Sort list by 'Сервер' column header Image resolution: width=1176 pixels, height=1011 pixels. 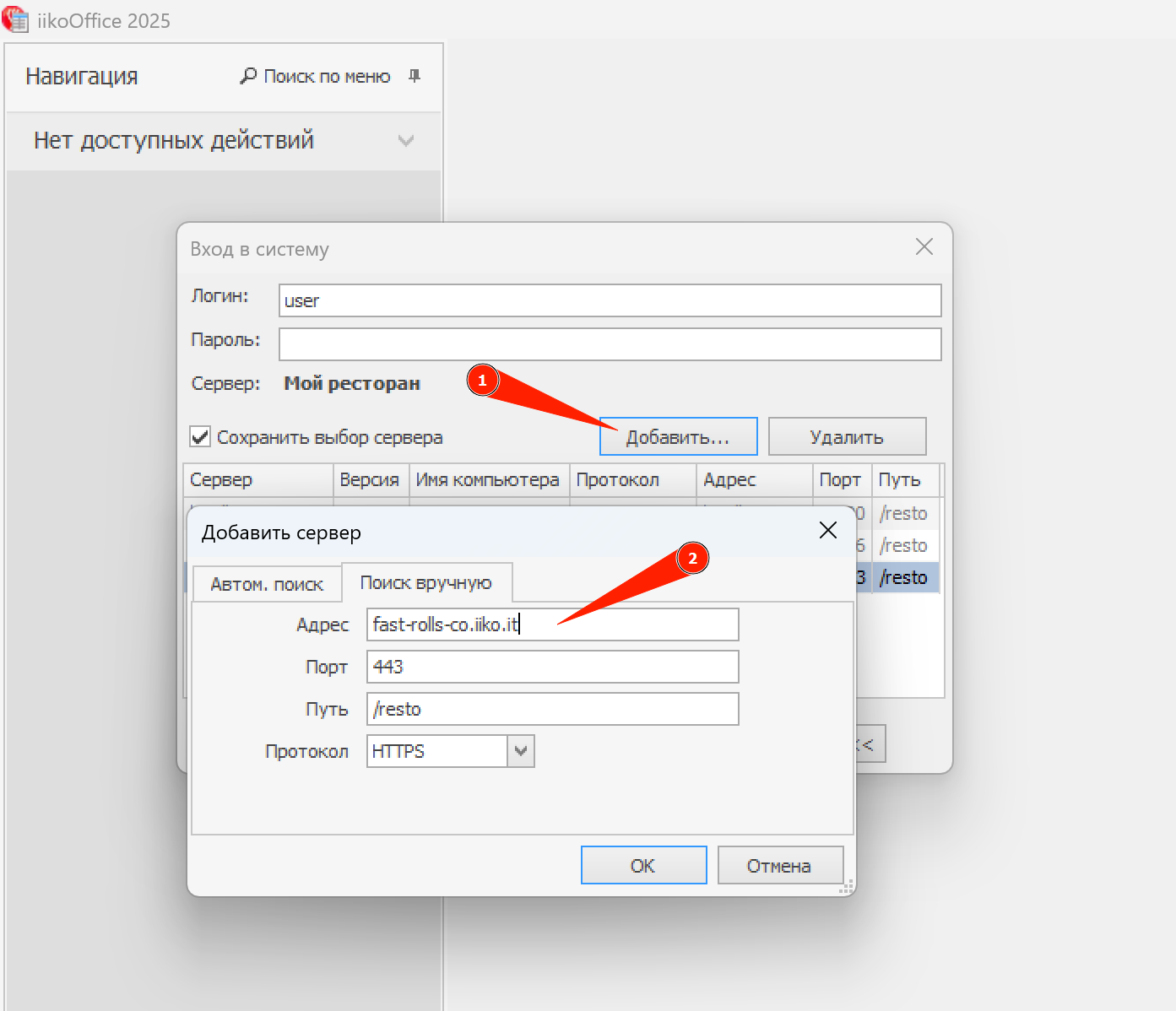(x=257, y=479)
